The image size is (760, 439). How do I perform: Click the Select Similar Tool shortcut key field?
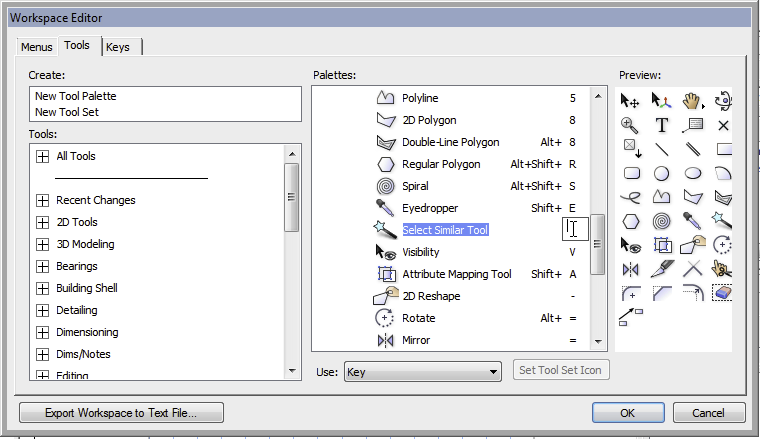(574, 230)
